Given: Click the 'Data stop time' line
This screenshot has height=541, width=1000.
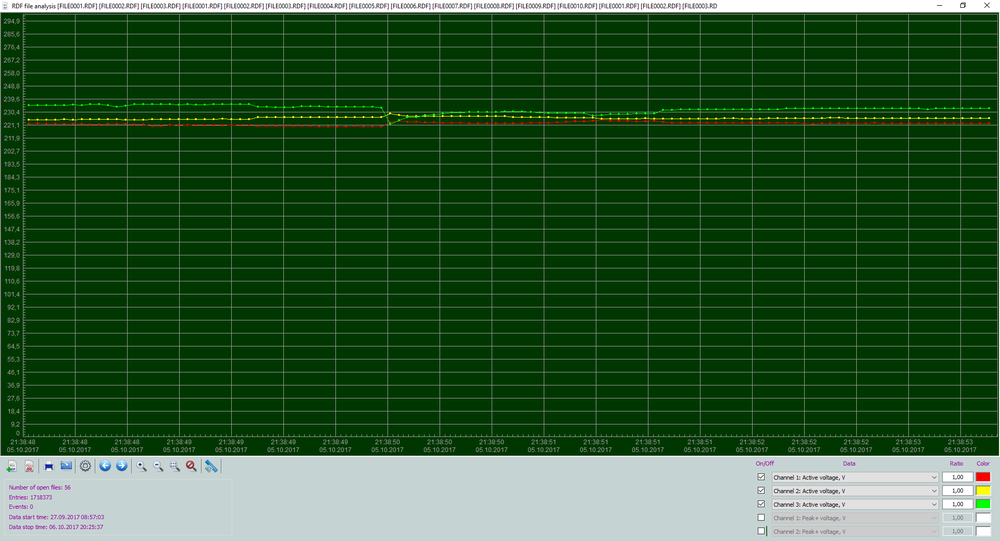Looking at the screenshot, I should click(55, 527).
